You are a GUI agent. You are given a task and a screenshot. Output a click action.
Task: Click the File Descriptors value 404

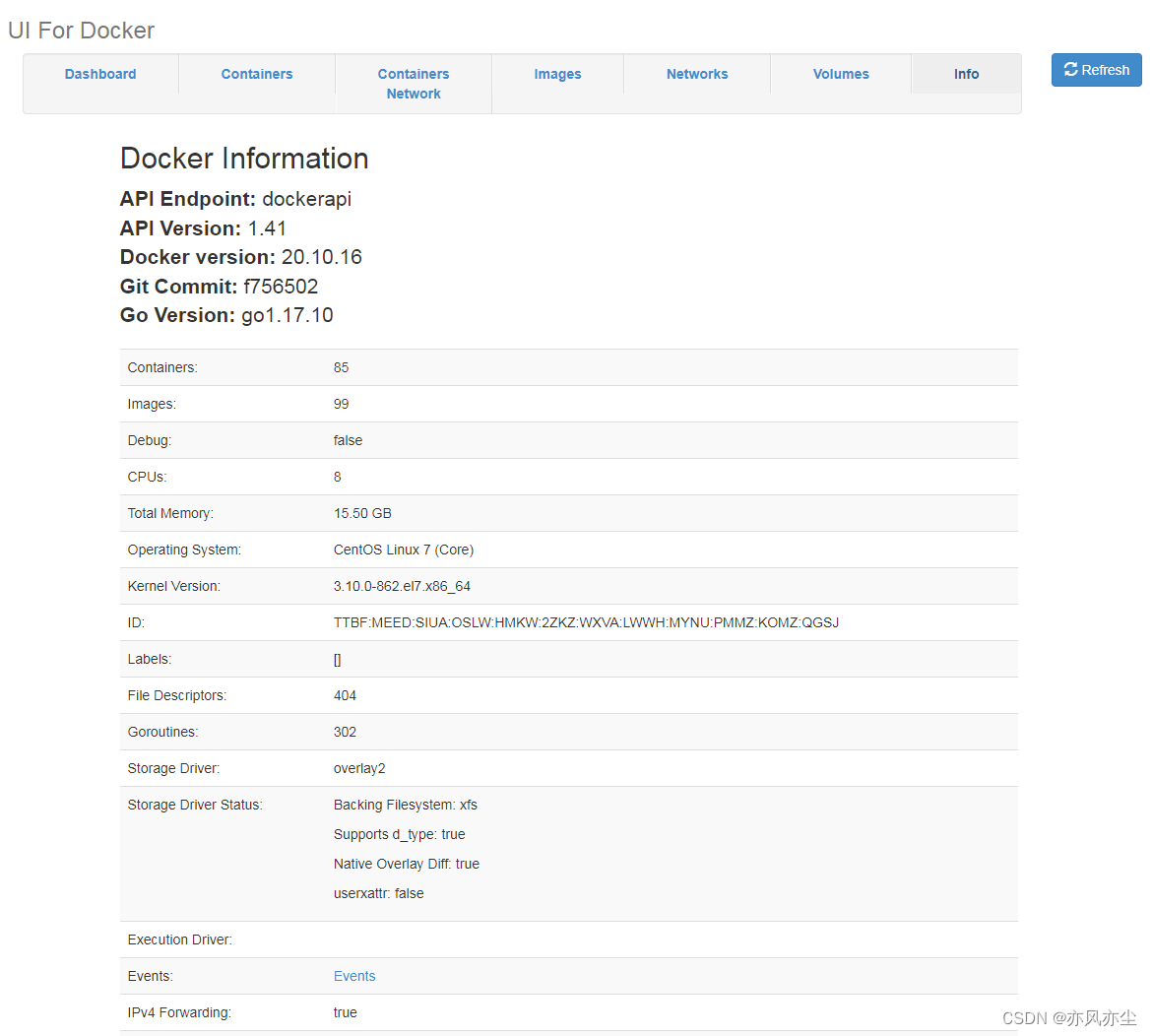tap(345, 695)
